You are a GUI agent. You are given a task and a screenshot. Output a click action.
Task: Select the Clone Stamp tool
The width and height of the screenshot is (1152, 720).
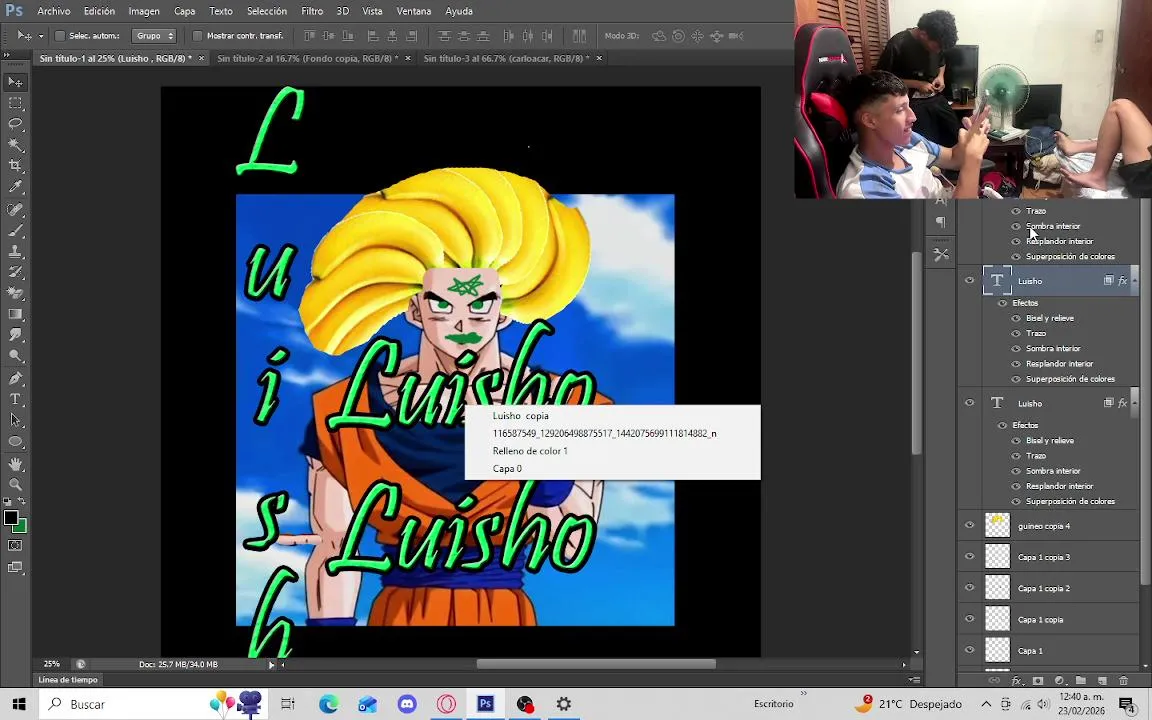coord(15,251)
